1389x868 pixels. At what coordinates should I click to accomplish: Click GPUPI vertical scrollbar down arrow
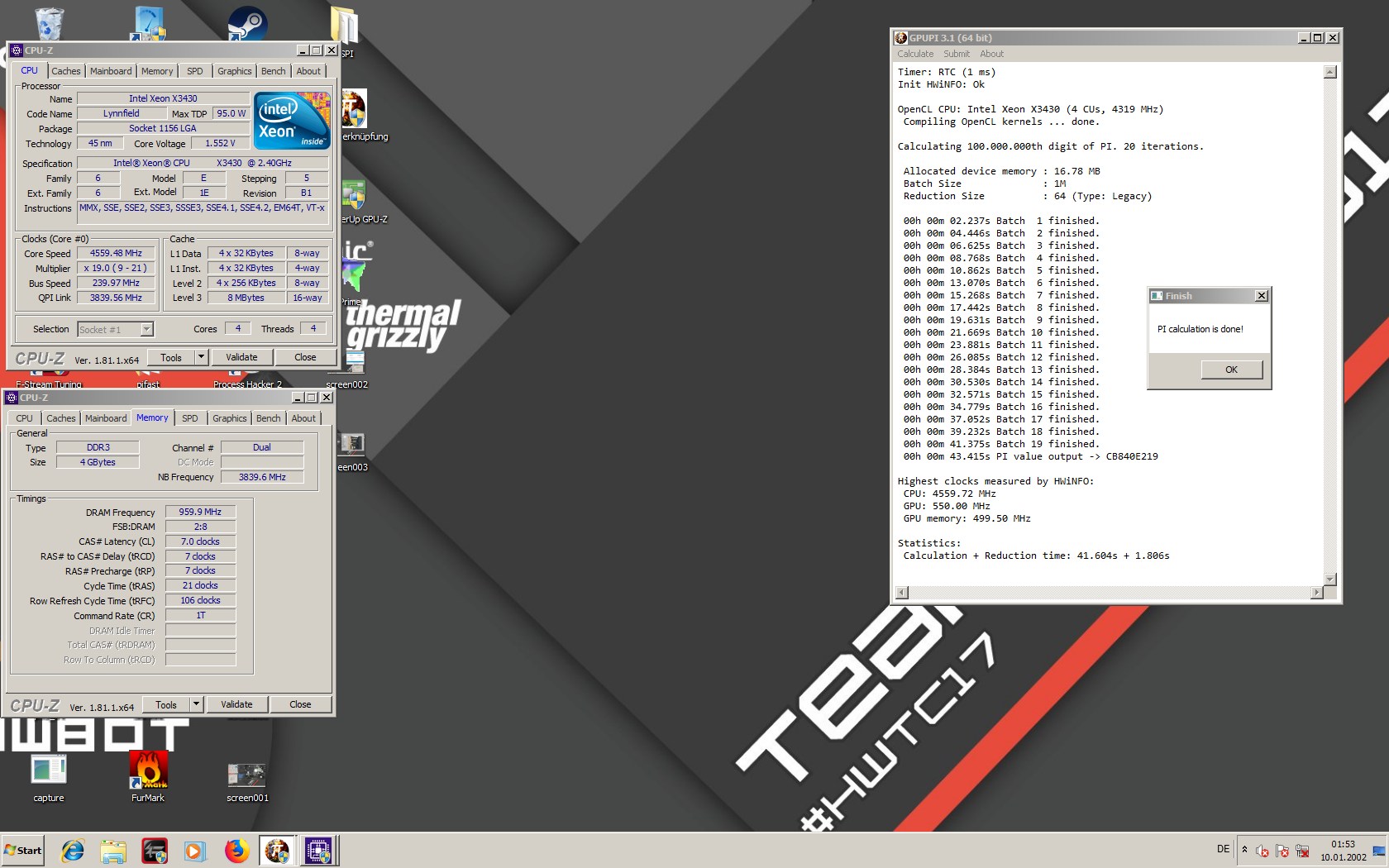click(1330, 579)
